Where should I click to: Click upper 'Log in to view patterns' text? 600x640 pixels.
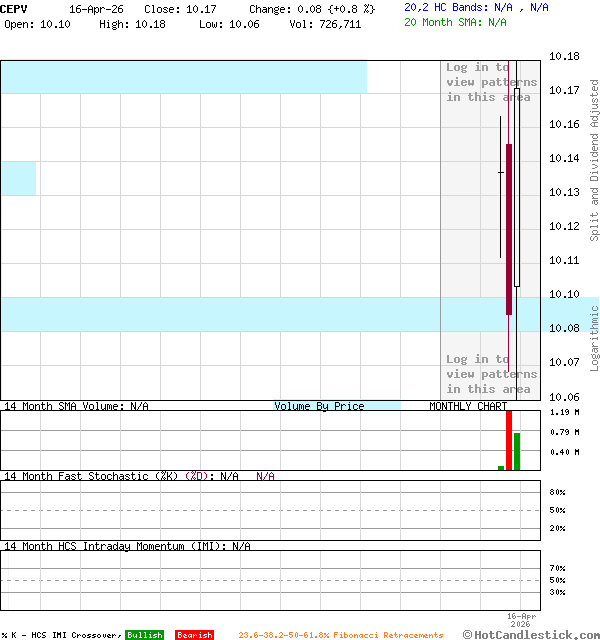[x=491, y=83]
